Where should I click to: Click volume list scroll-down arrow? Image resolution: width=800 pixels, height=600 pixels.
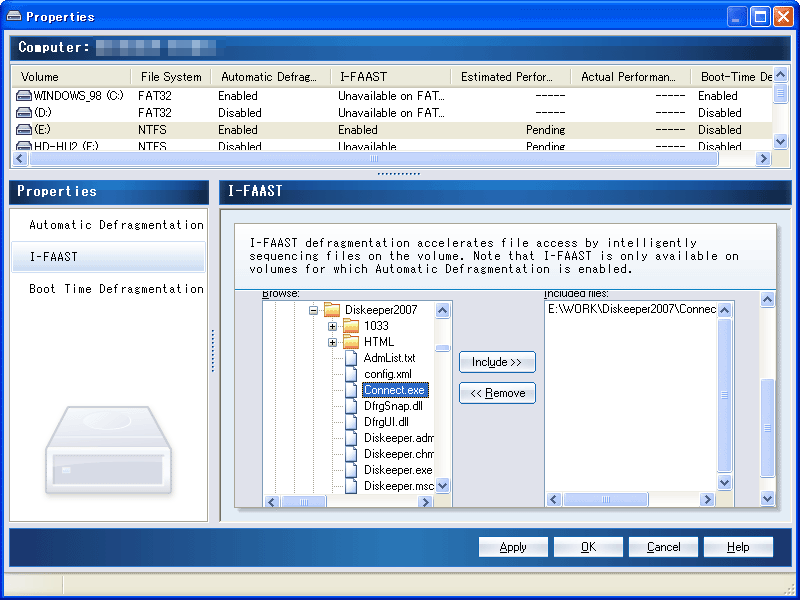click(780, 141)
